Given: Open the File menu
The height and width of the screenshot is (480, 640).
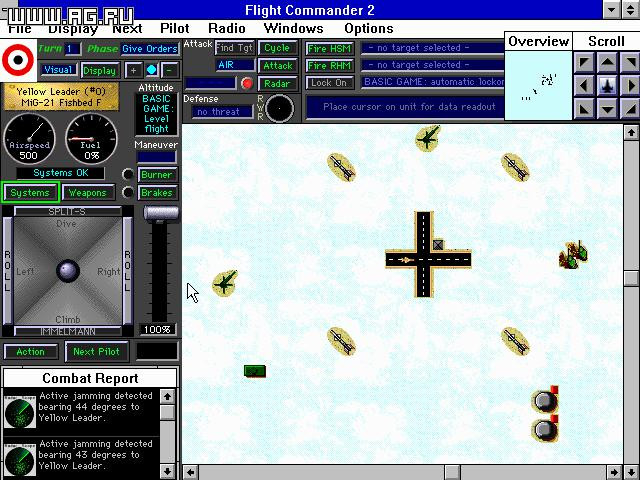Looking at the screenshot, I should [x=20, y=29].
